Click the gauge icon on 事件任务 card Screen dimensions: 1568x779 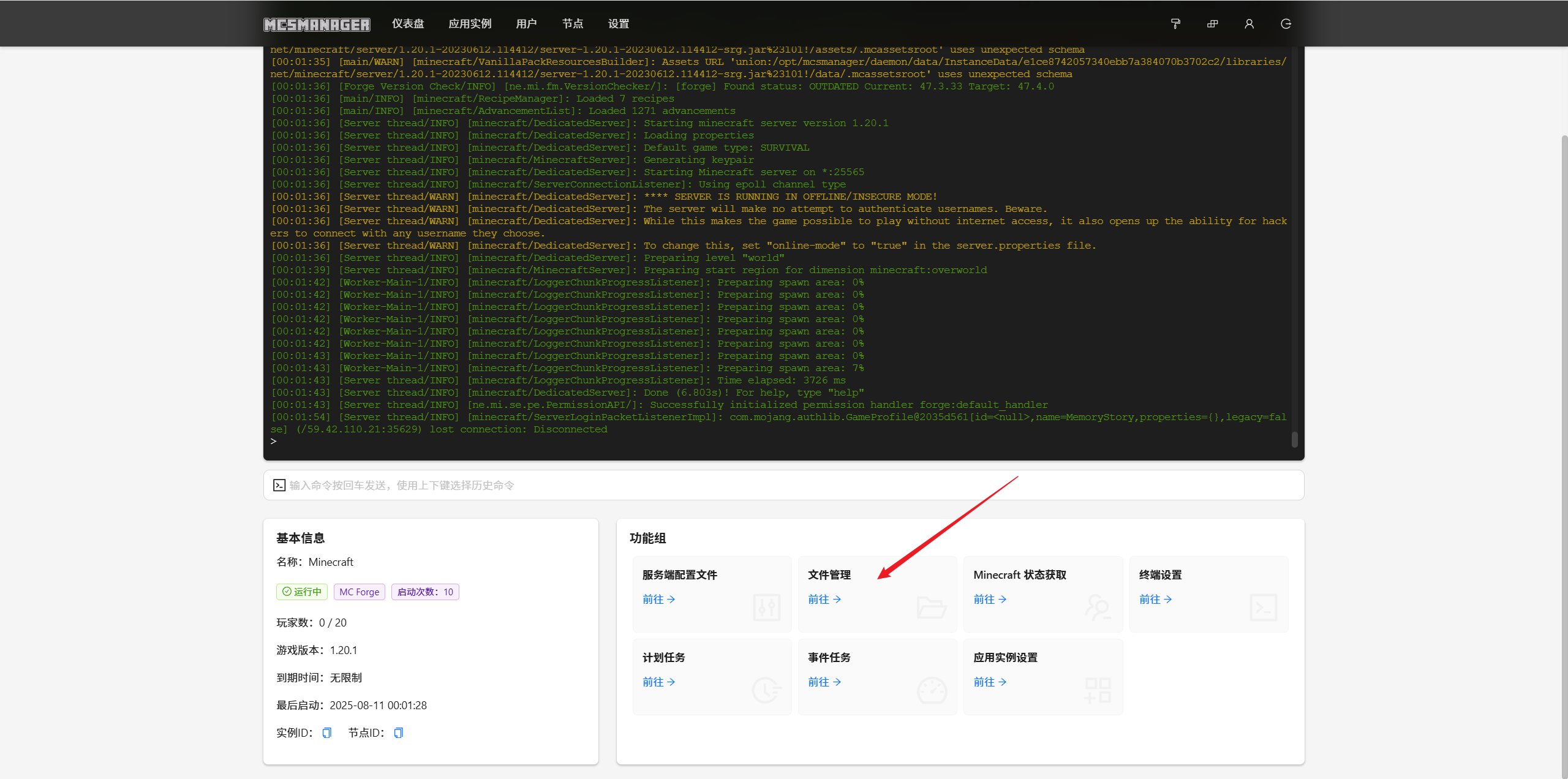pos(932,690)
